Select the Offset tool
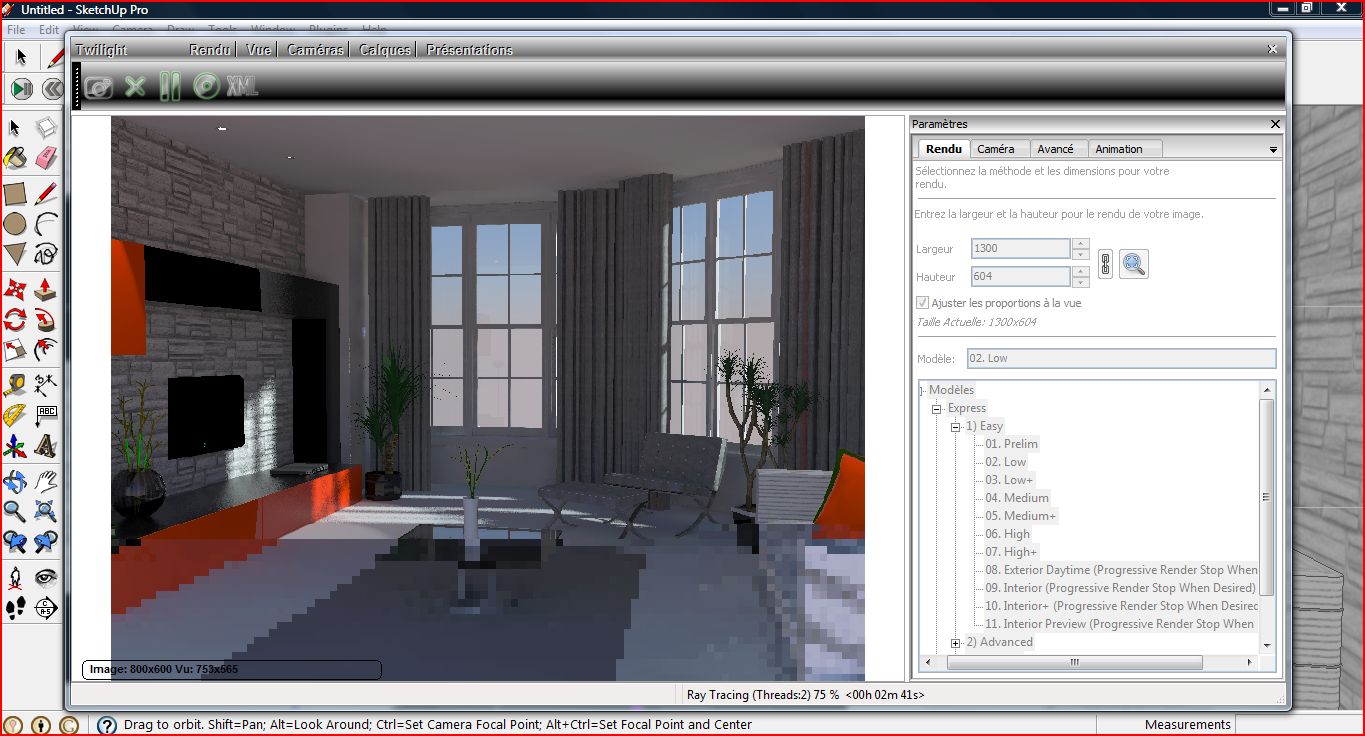This screenshot has width=1365, height=736. [x=46, y=349]
